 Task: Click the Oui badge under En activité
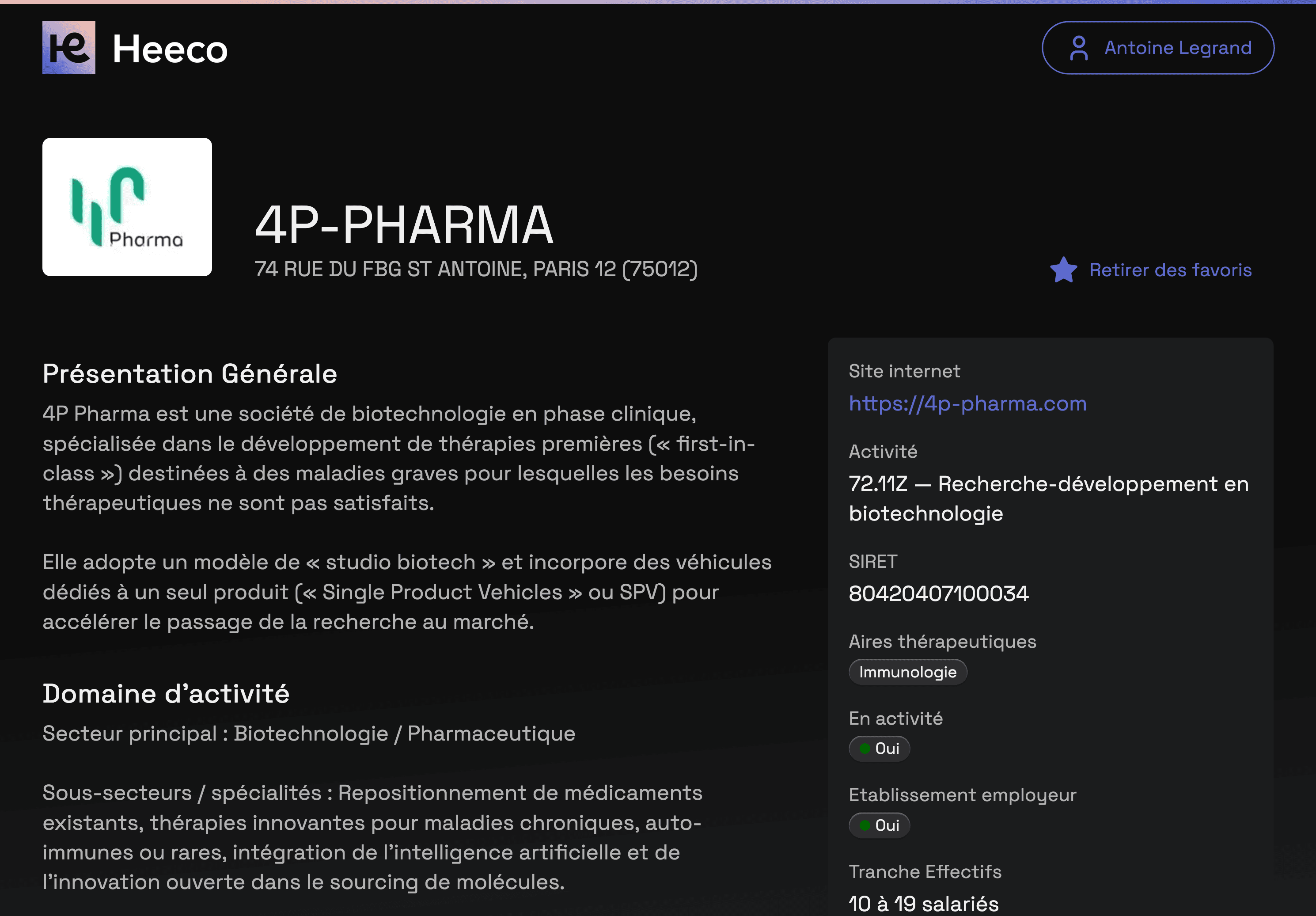(x=879, y=748)
